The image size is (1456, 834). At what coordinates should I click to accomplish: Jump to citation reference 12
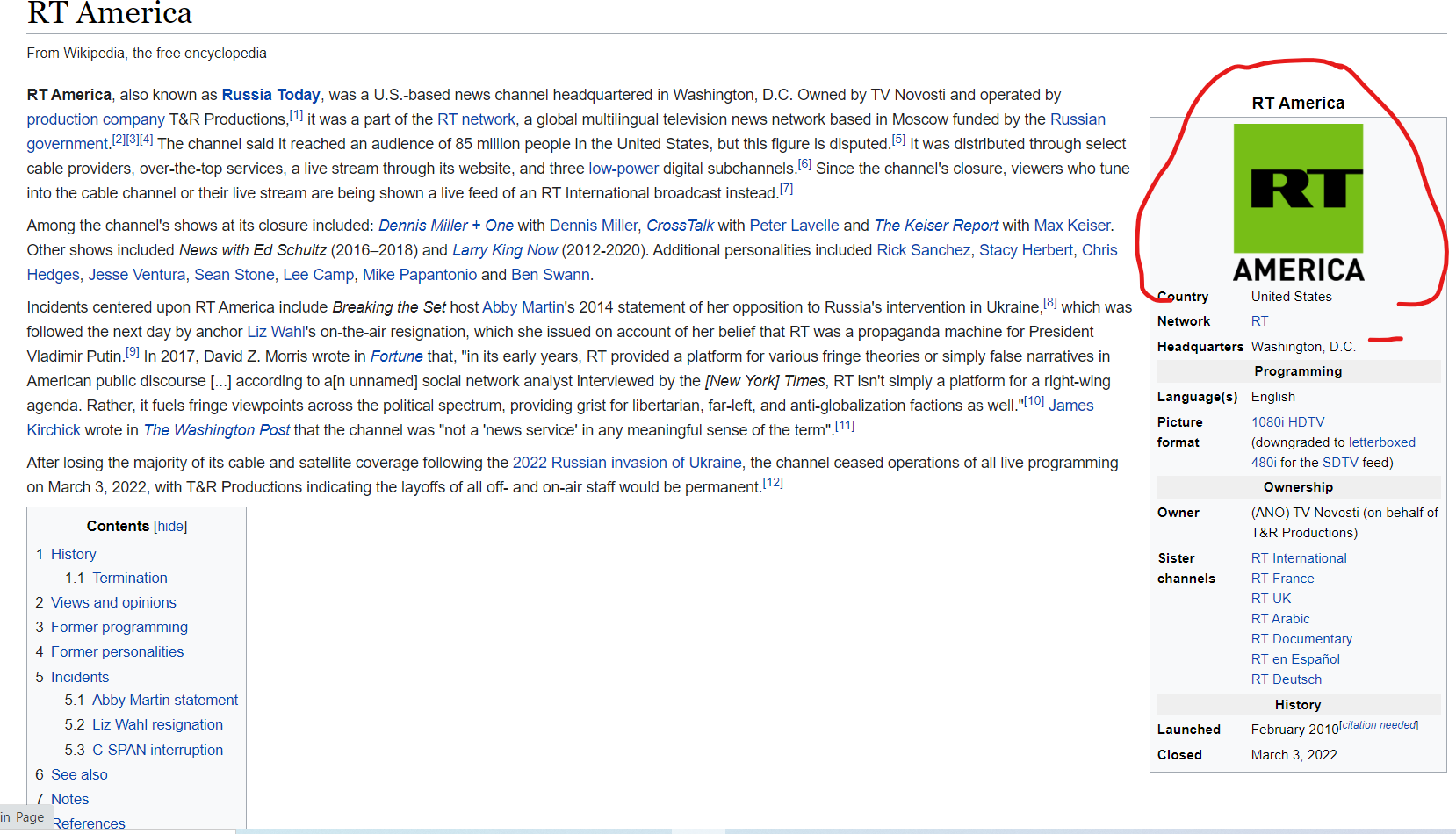click(x=773, y=482)
